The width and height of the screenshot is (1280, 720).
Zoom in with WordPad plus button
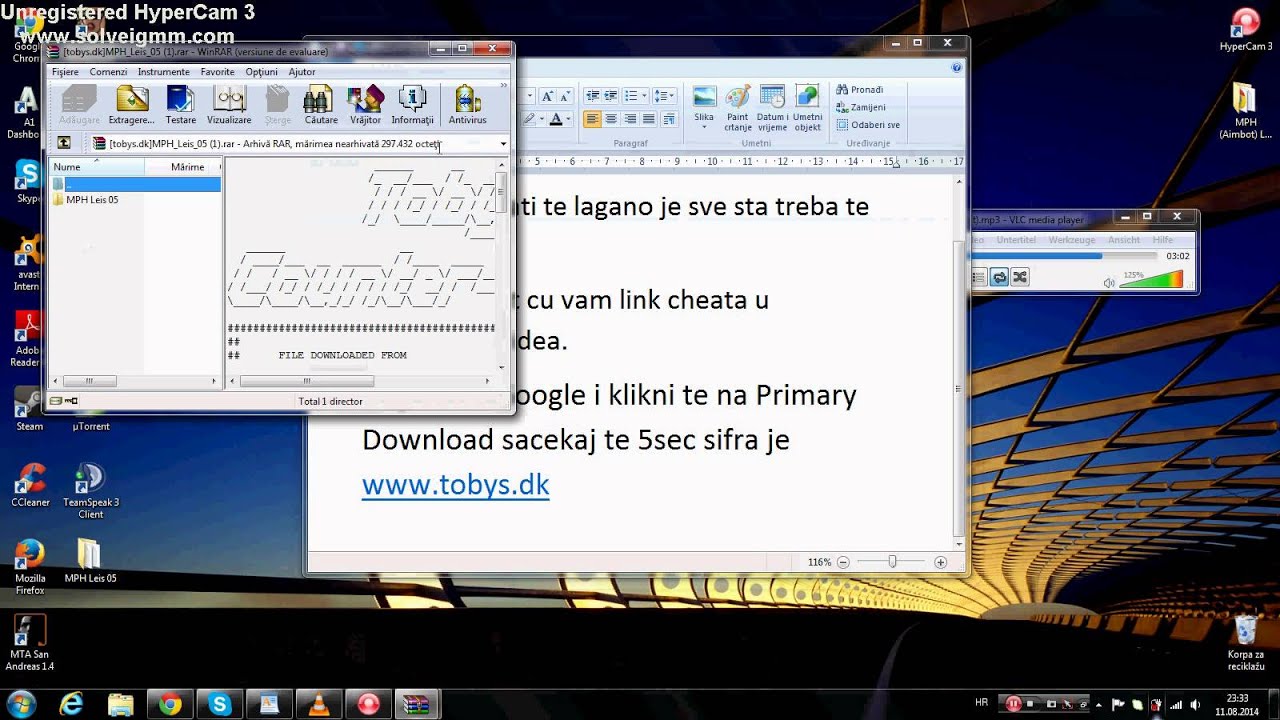point(940,563)
